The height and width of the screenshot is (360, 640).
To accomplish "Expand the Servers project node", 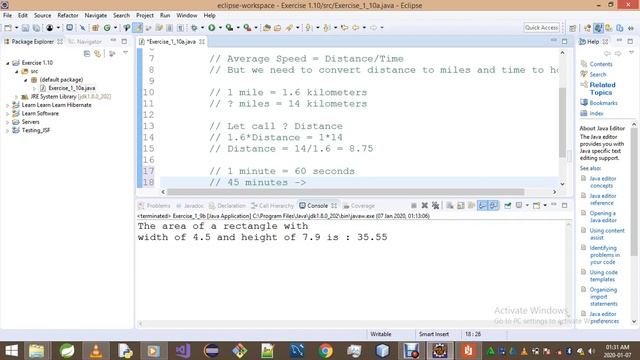I will click(x=7, y=122).
